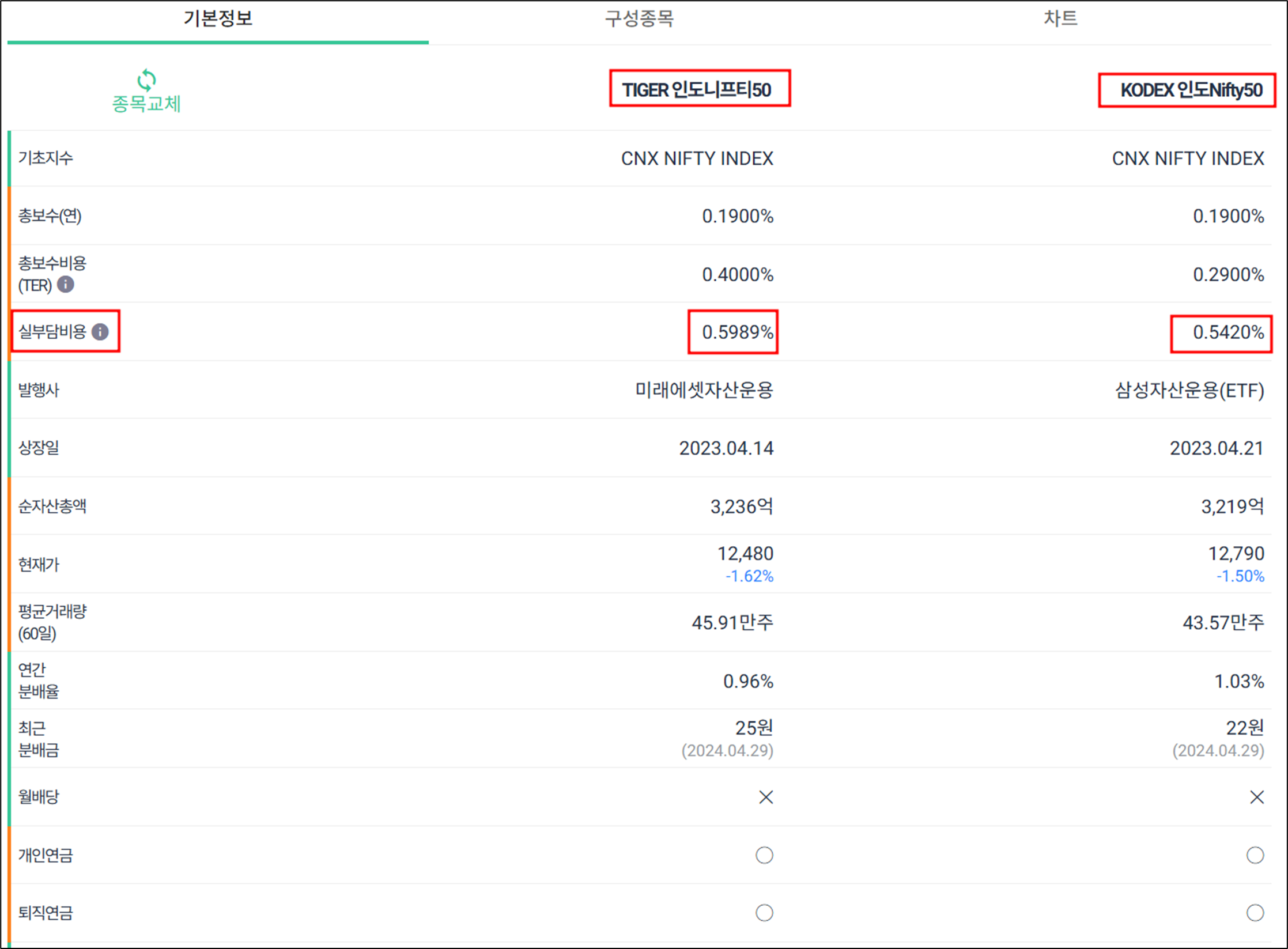Click net assets value 3,236억
1288x949 pixels.
tap(742, 506)
